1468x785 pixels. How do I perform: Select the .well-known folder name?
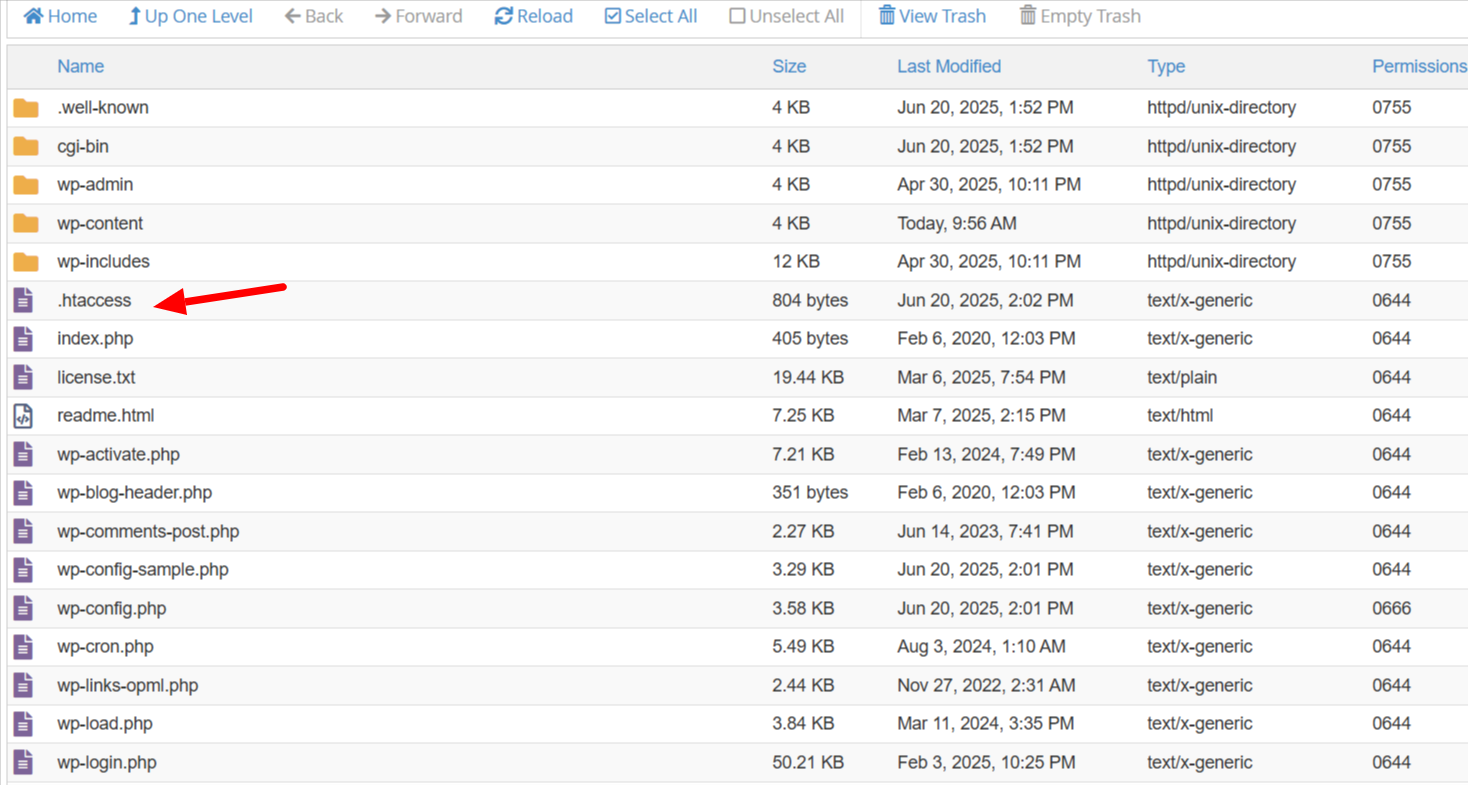[x=103, y=107]
